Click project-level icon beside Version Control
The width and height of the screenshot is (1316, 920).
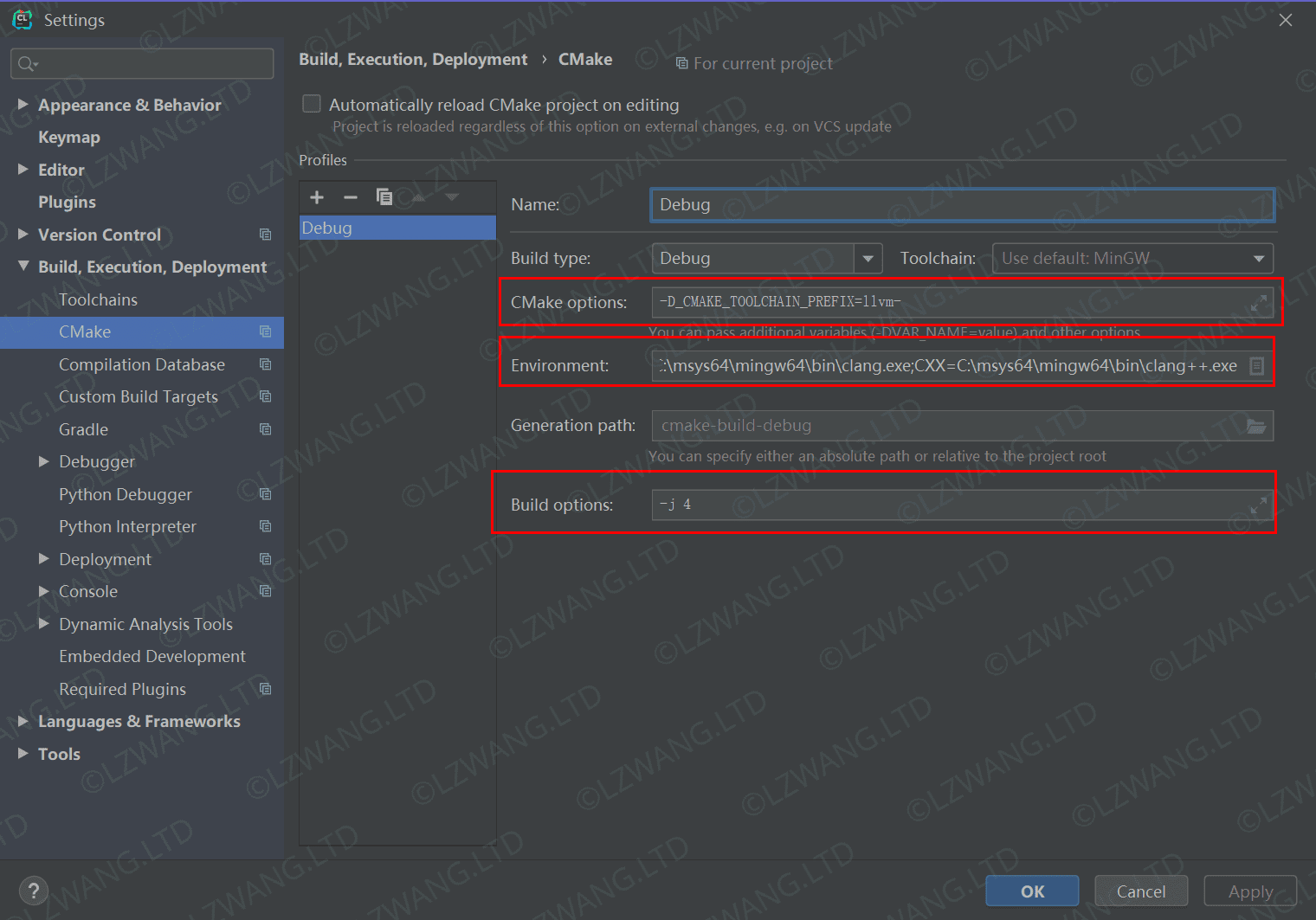click(x=265, y=235)
